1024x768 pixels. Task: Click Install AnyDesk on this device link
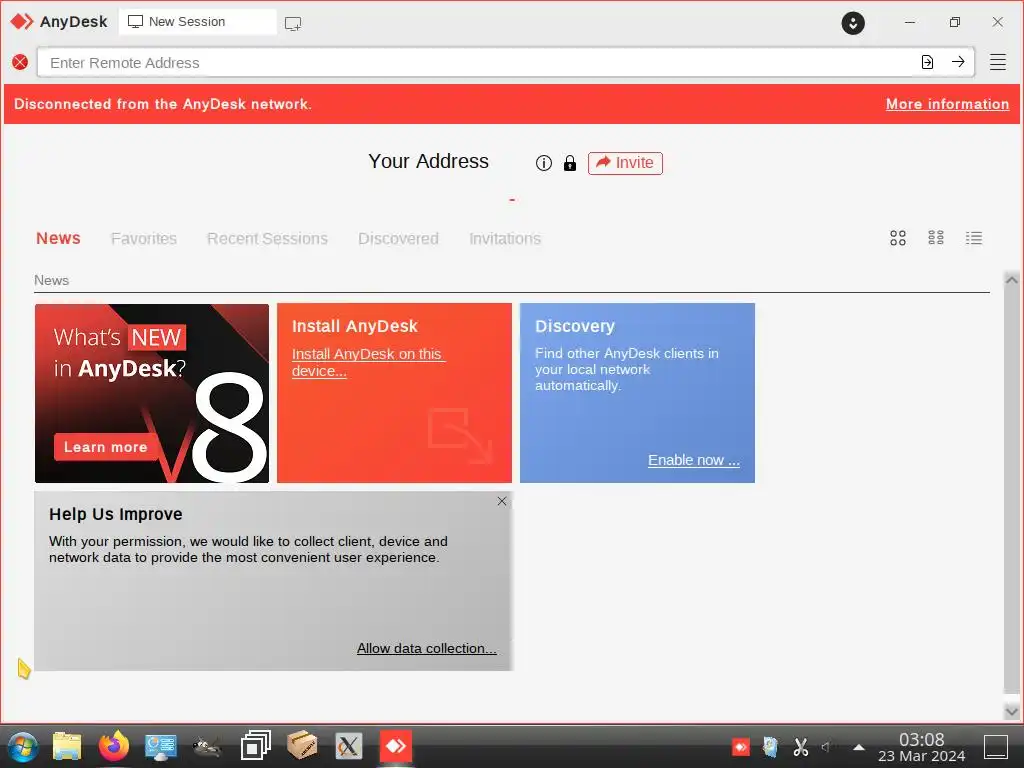point(367,362)
